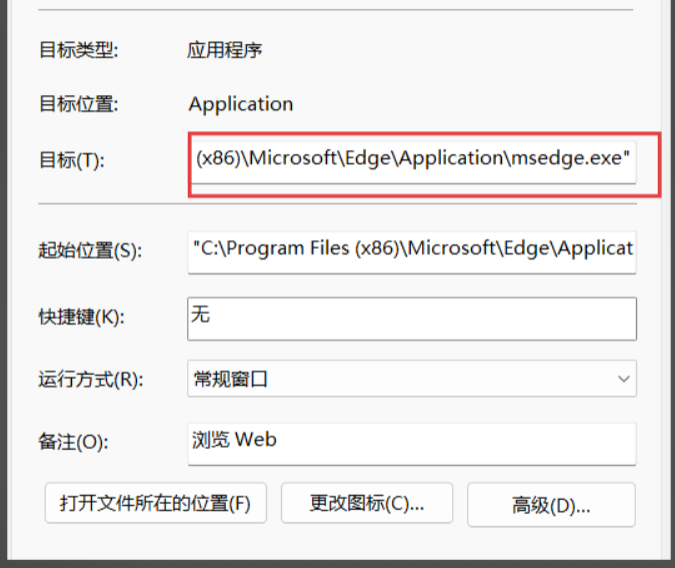Image resolution: width=675 pixels, height=568 pixels.
Task: Click the 运行方式(R) label
Action: point(91,379)
